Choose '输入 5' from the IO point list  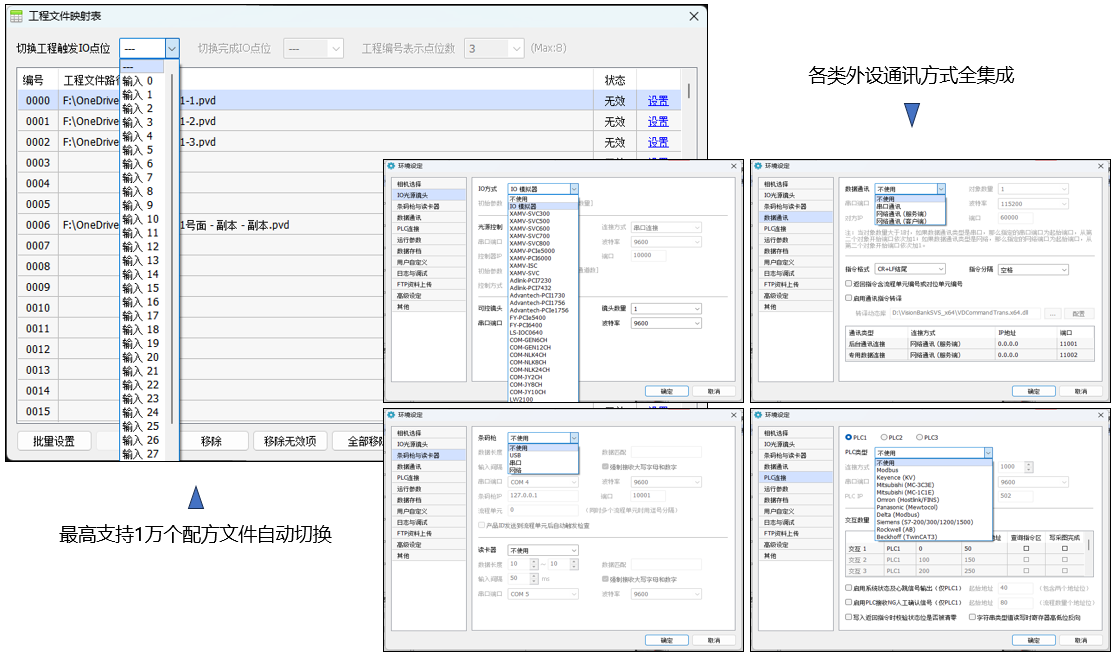[x=138, y=150]
